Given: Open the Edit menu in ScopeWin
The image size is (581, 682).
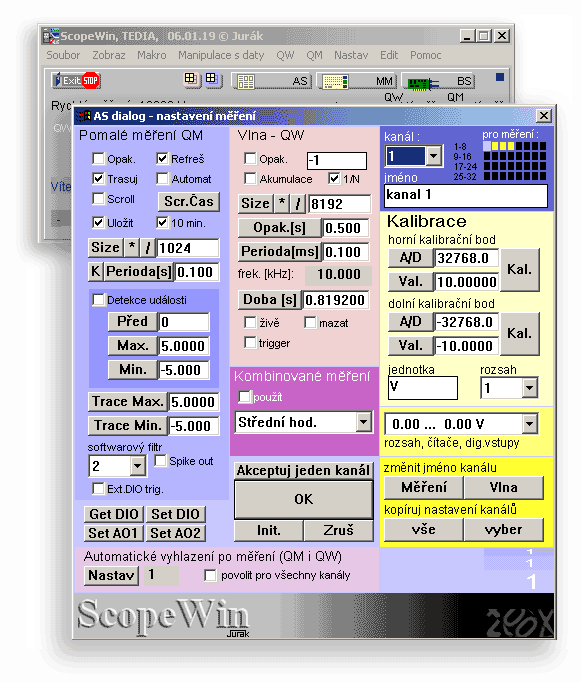Looking at the screenshot, I should [389, 55].
